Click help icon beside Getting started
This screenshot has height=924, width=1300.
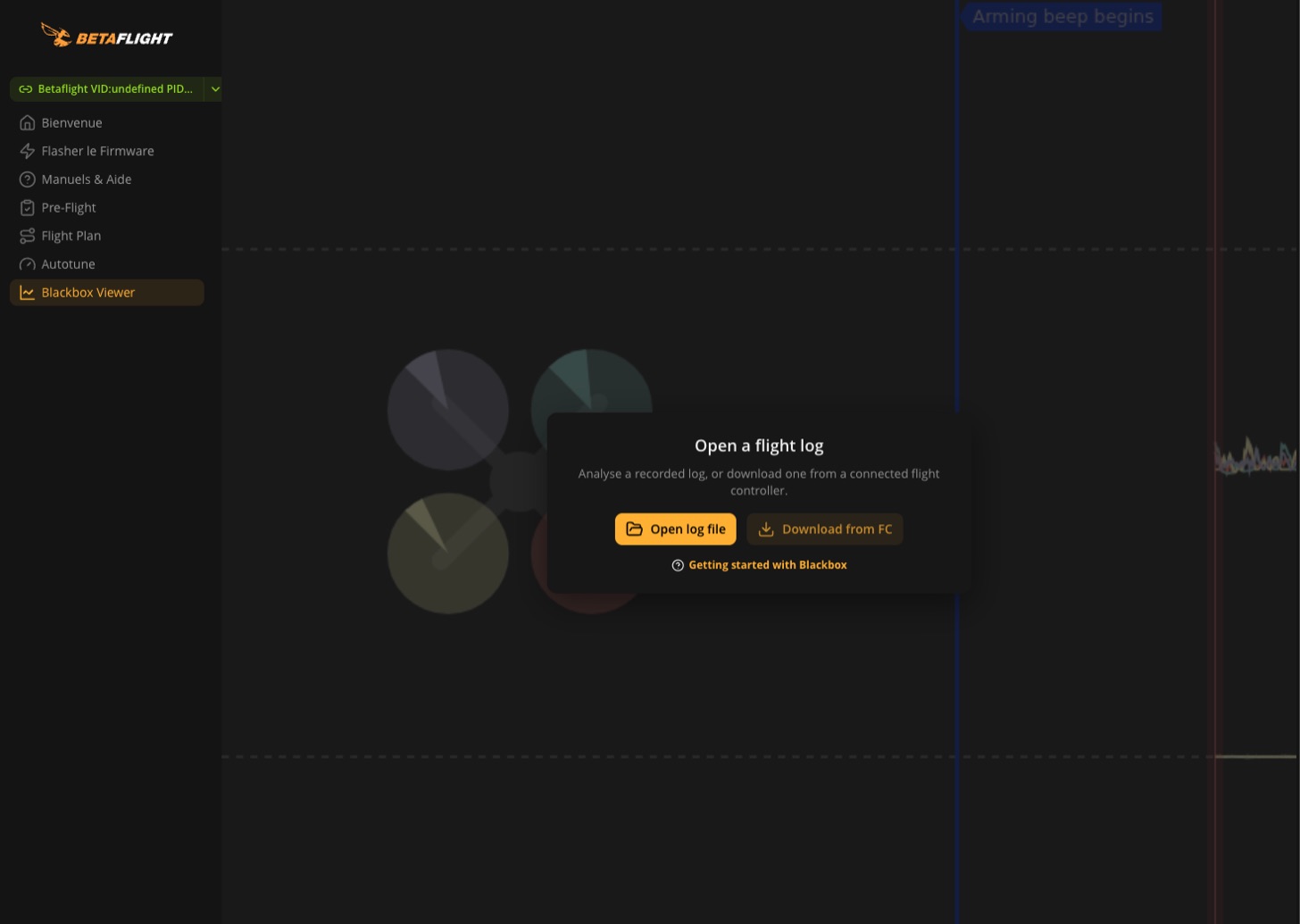click(x=678, y=565)
